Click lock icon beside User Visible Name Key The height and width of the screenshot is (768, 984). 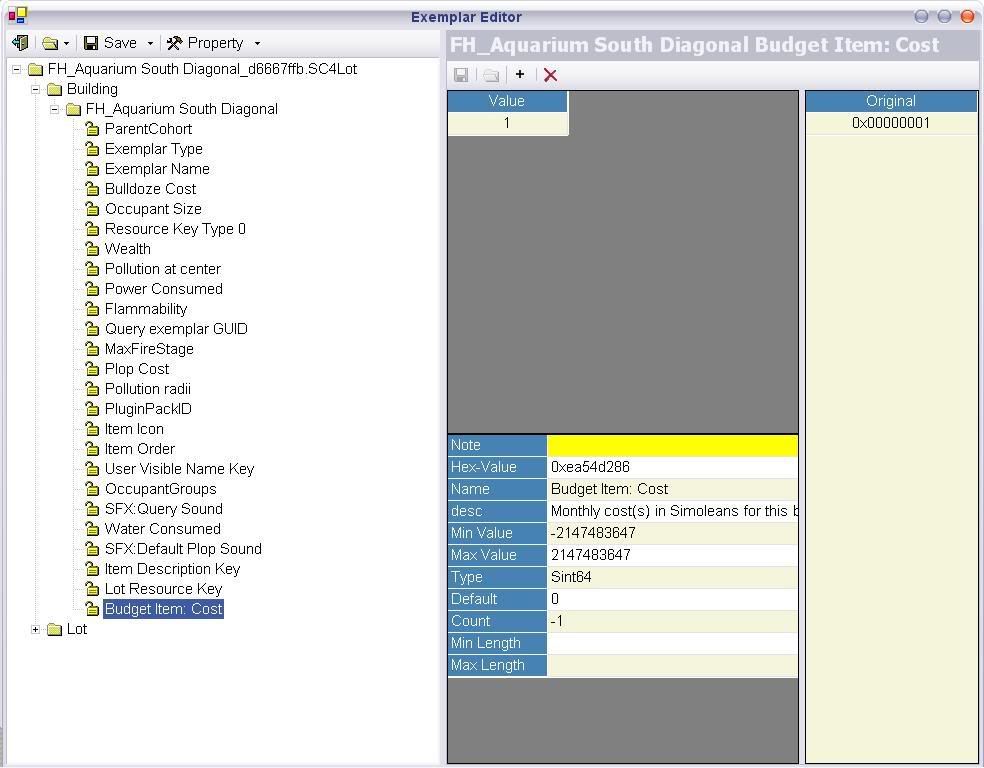(x=92, y=469)
